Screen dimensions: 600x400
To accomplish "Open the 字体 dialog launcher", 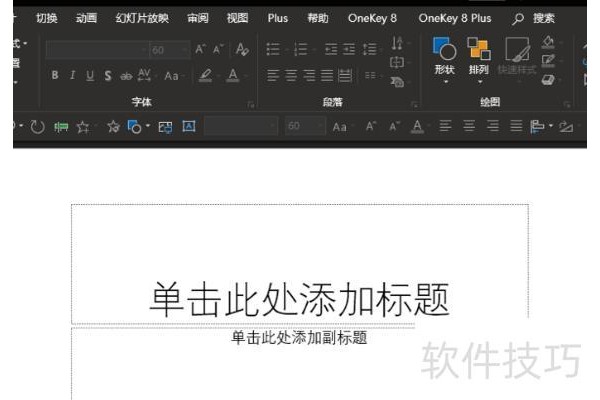I will click(251, 104).
